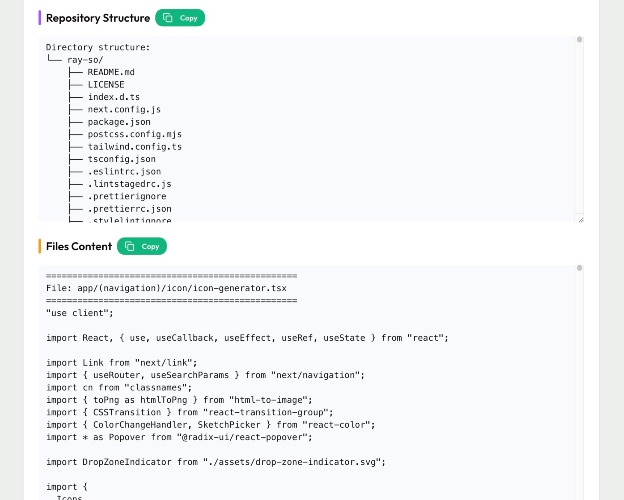Copy the Repository Structure text
The width and height of the screenshot is (624, 500).
[180, 18]
